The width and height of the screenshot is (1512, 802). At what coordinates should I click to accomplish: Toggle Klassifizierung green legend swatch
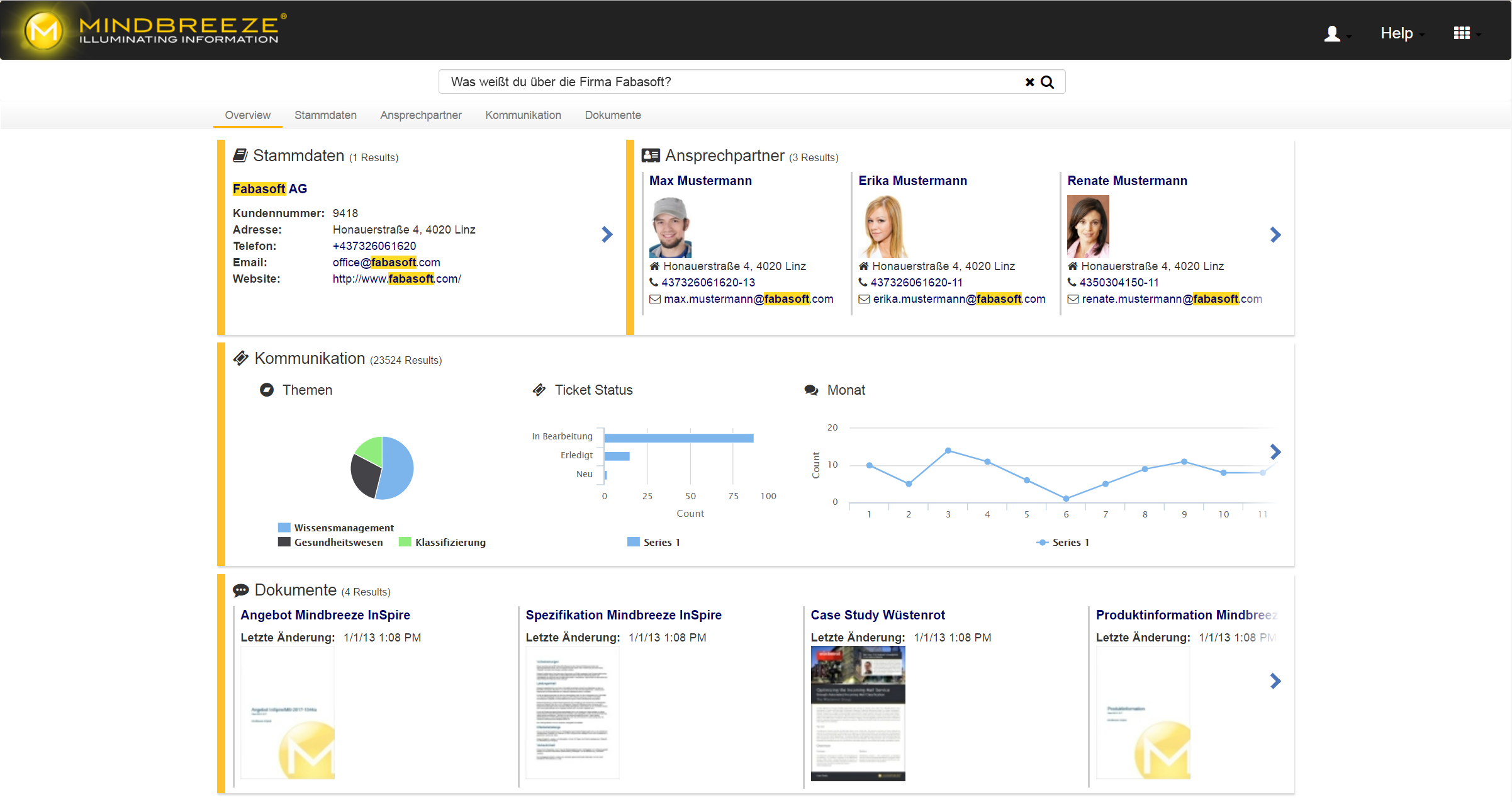(x=405, y=542)
